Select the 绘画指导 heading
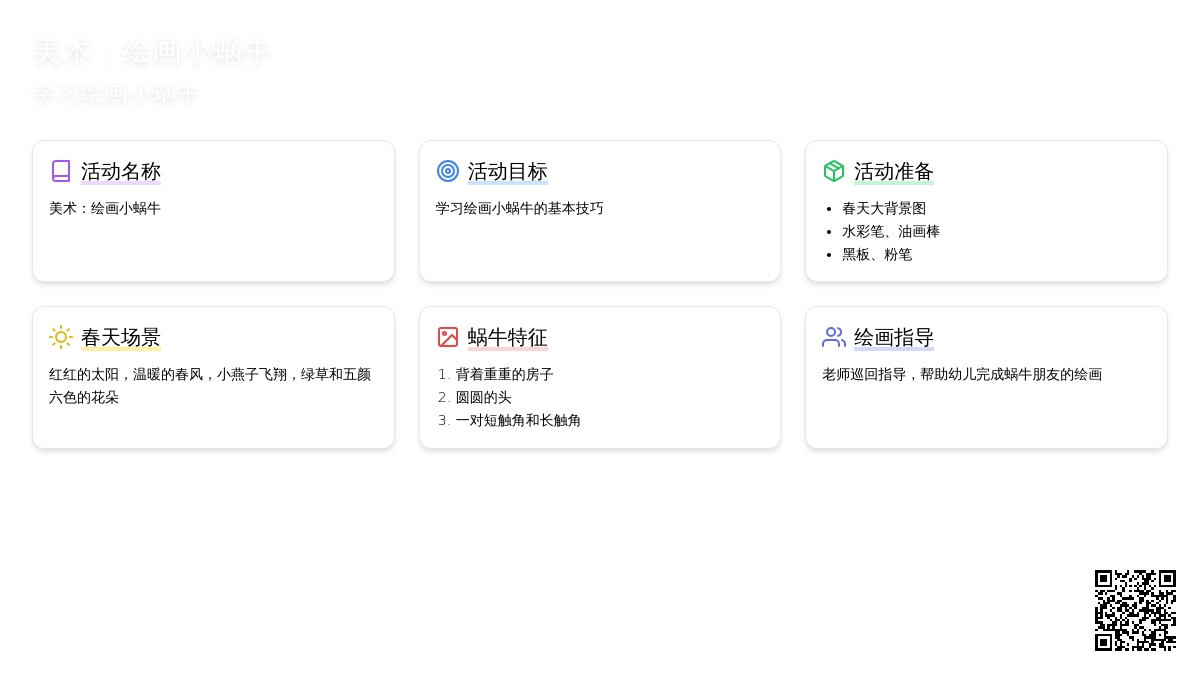Viewport: 1200px width, 675px height. tap(894, 337)
